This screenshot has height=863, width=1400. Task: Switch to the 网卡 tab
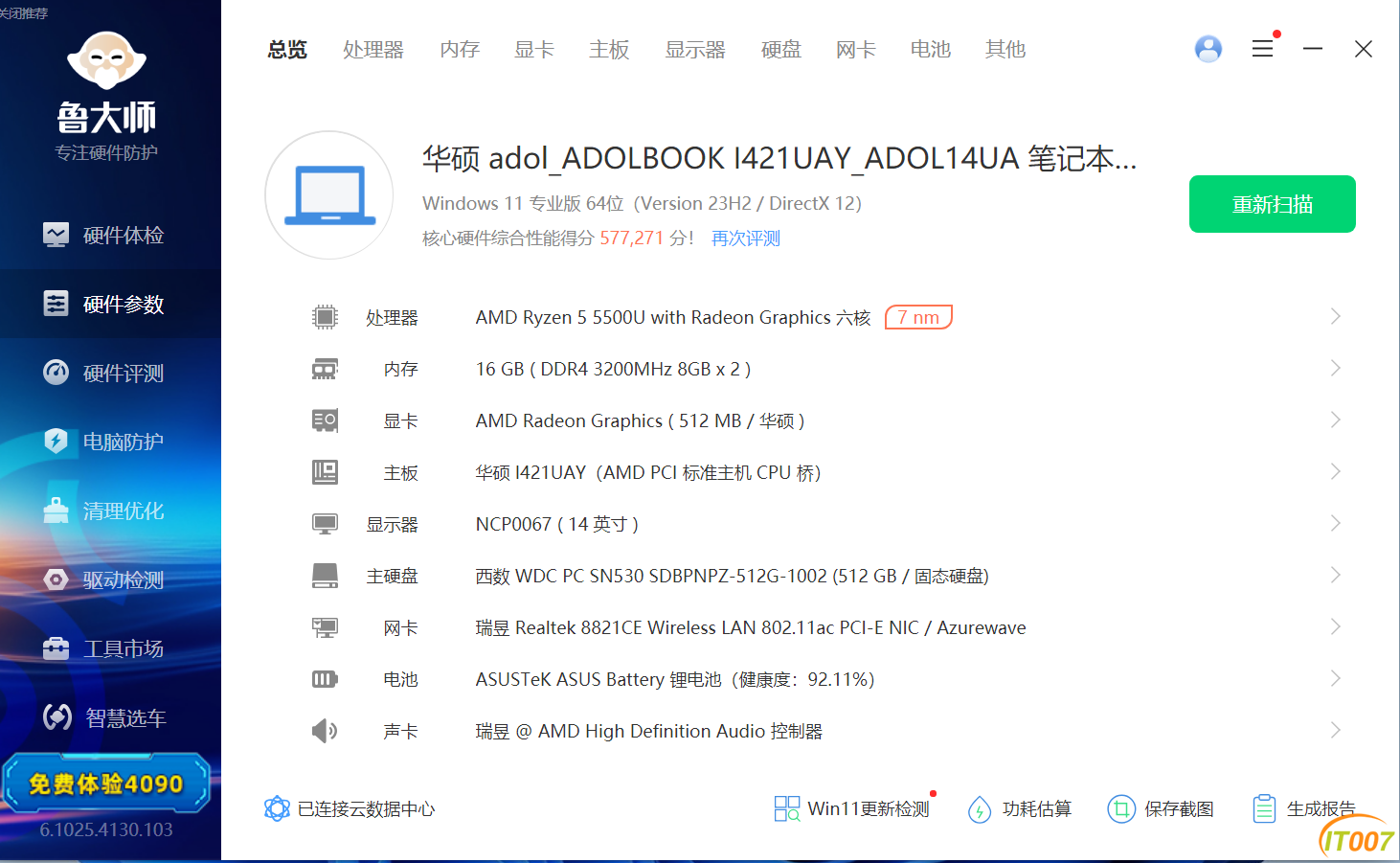856,49
